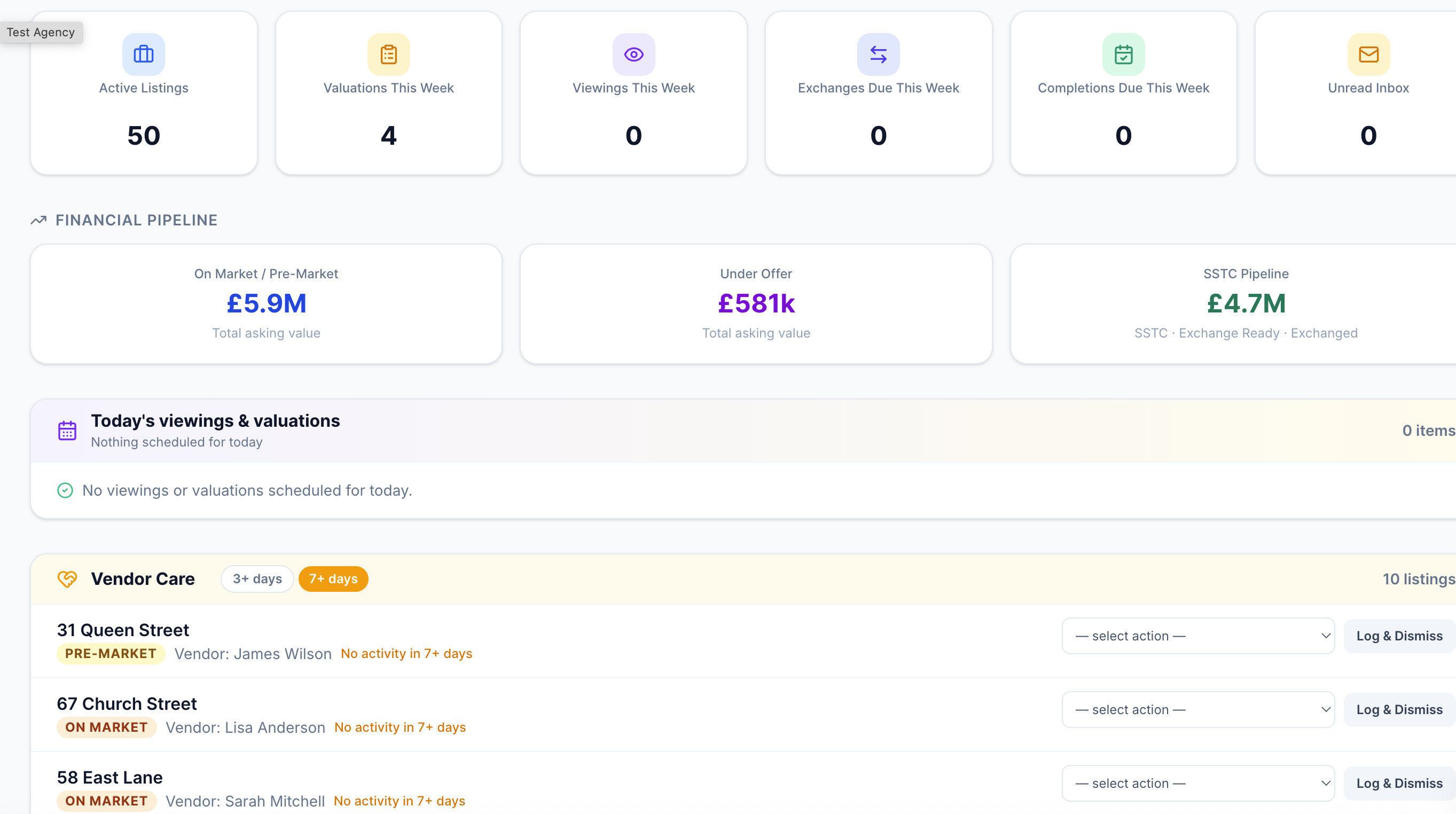Click the Exchanges Due This Week arrows icon

point(878,54)
